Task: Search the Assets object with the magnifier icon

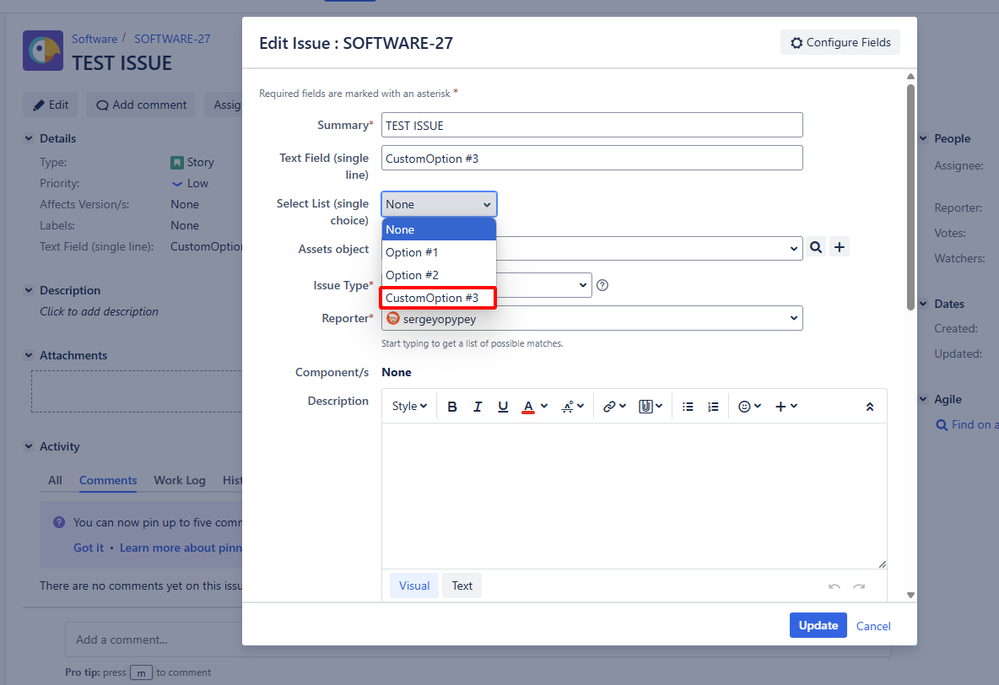Action: coord(816,247)
